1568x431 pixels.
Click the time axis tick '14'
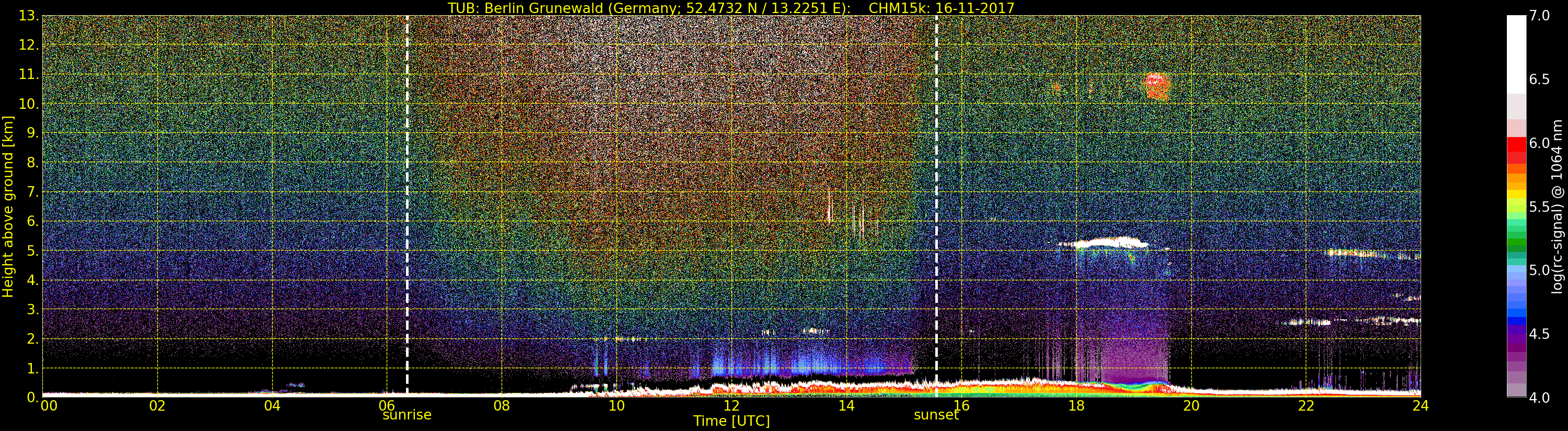tap(846, 405)
